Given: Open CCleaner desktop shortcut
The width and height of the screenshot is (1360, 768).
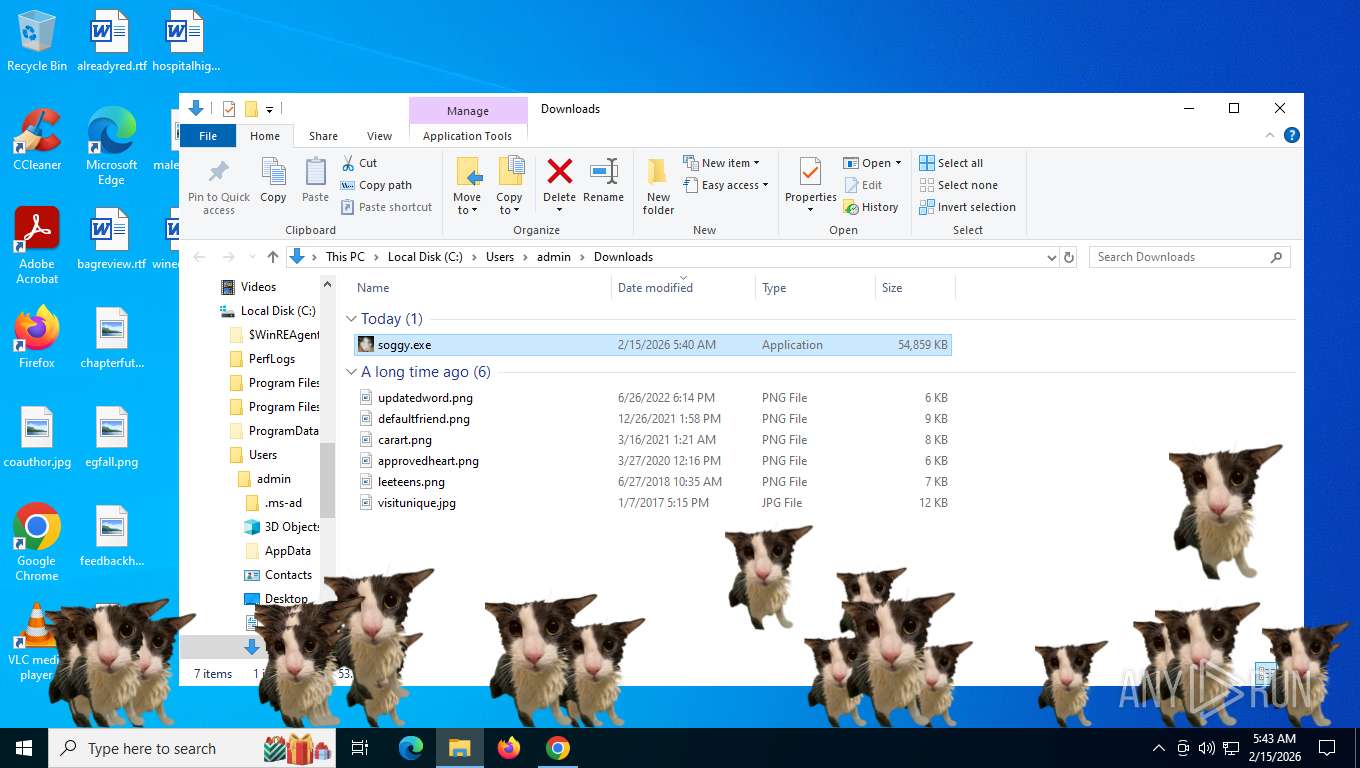Looking at the screenshot, I should (37, 140).
